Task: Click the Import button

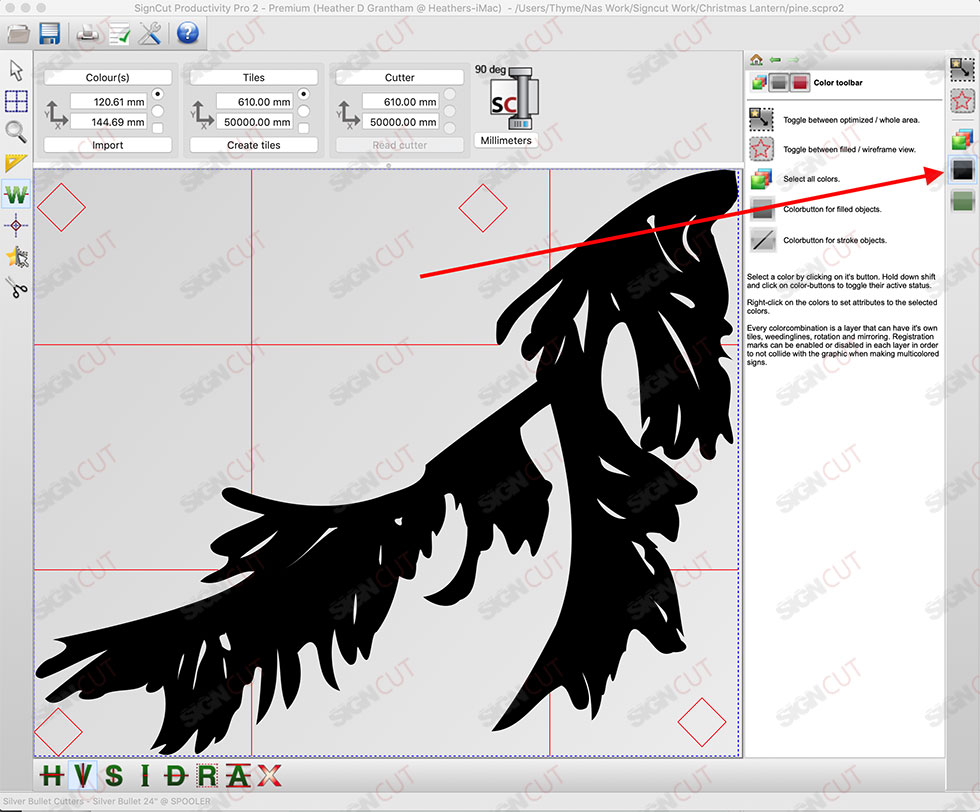Action: [108, 145]
